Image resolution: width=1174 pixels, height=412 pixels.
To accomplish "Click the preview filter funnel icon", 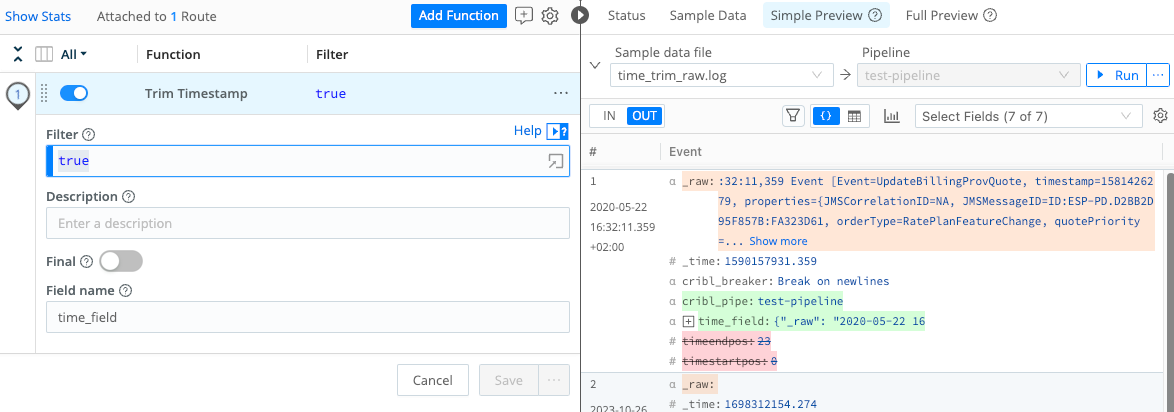I will [793, 116].
